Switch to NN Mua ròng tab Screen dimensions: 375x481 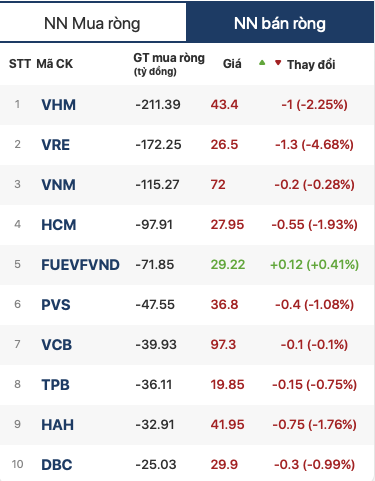93,23
